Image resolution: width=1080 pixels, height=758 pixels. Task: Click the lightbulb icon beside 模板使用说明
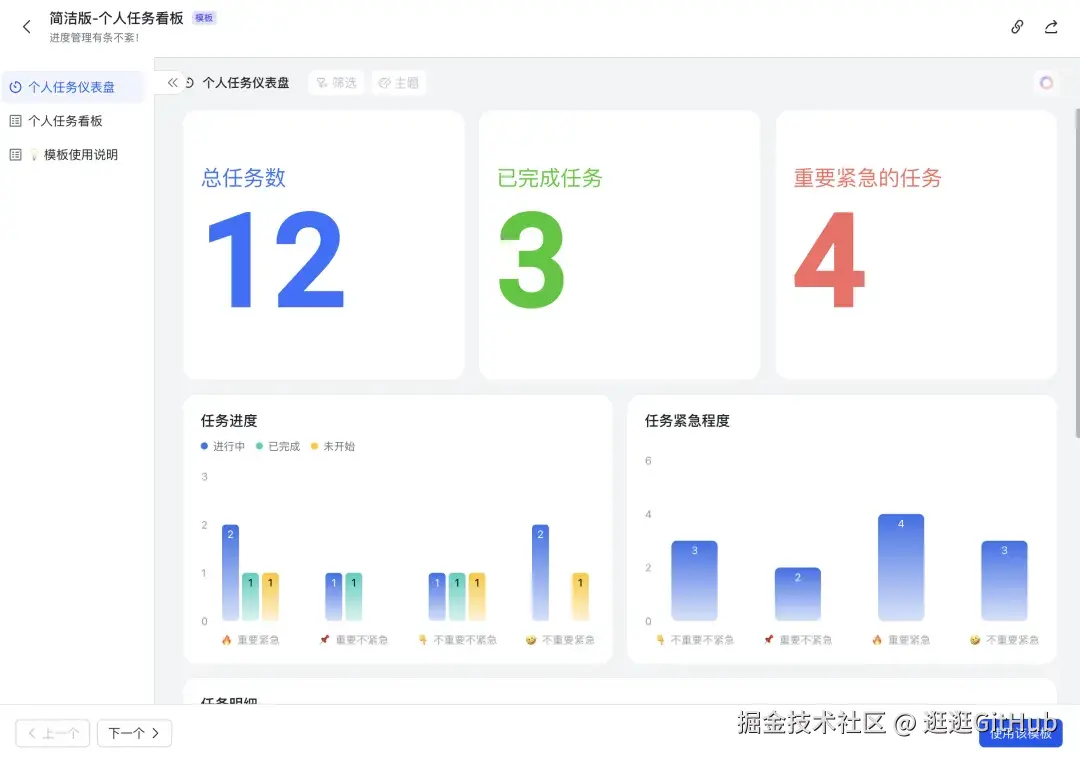[x=34, y=154]
